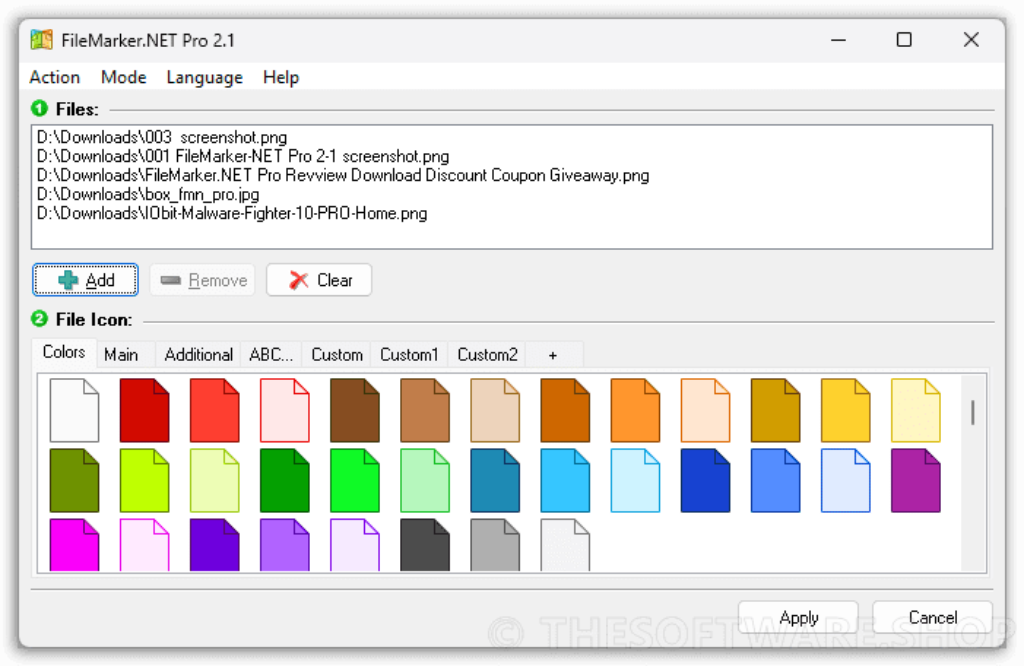
Task: Open the Mode menu
Action: pos(123,77)
